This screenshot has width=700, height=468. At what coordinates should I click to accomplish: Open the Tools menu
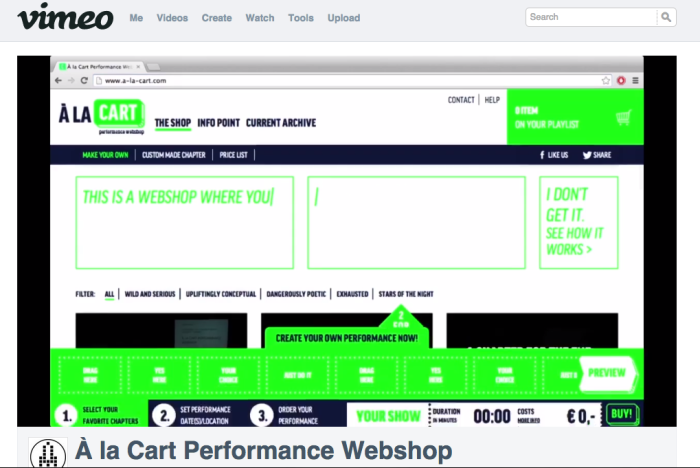[x=300, y=18]
